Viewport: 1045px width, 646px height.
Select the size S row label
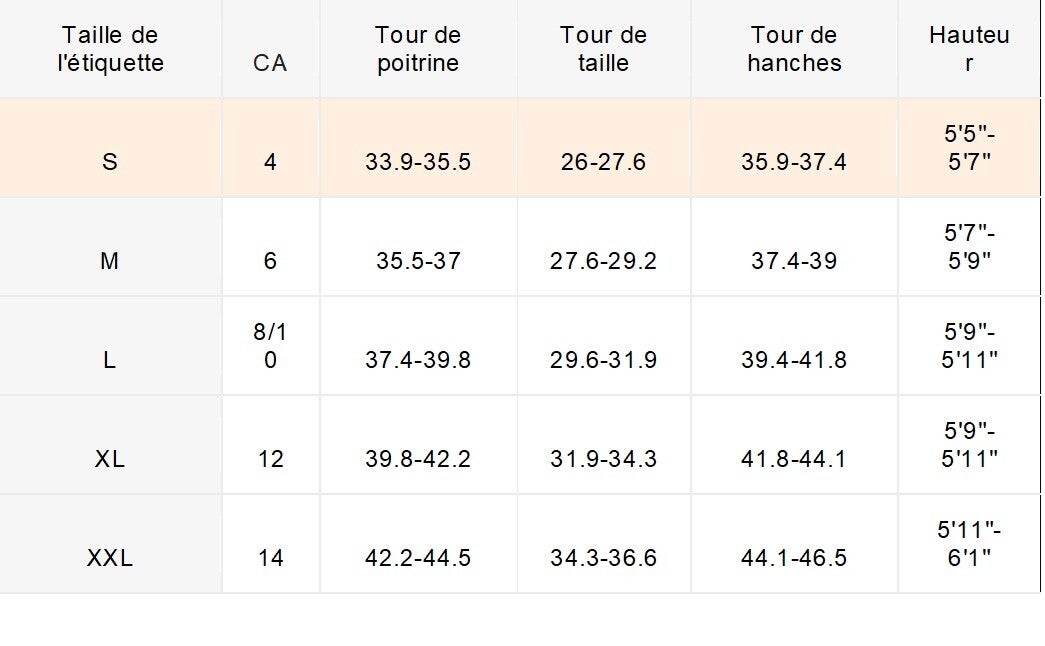pyautogui.click(x=110, y=161)
